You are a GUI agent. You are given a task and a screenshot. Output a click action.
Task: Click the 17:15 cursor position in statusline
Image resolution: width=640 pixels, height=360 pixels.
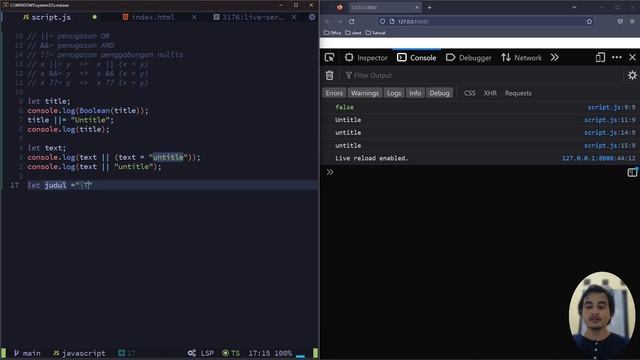259,353
